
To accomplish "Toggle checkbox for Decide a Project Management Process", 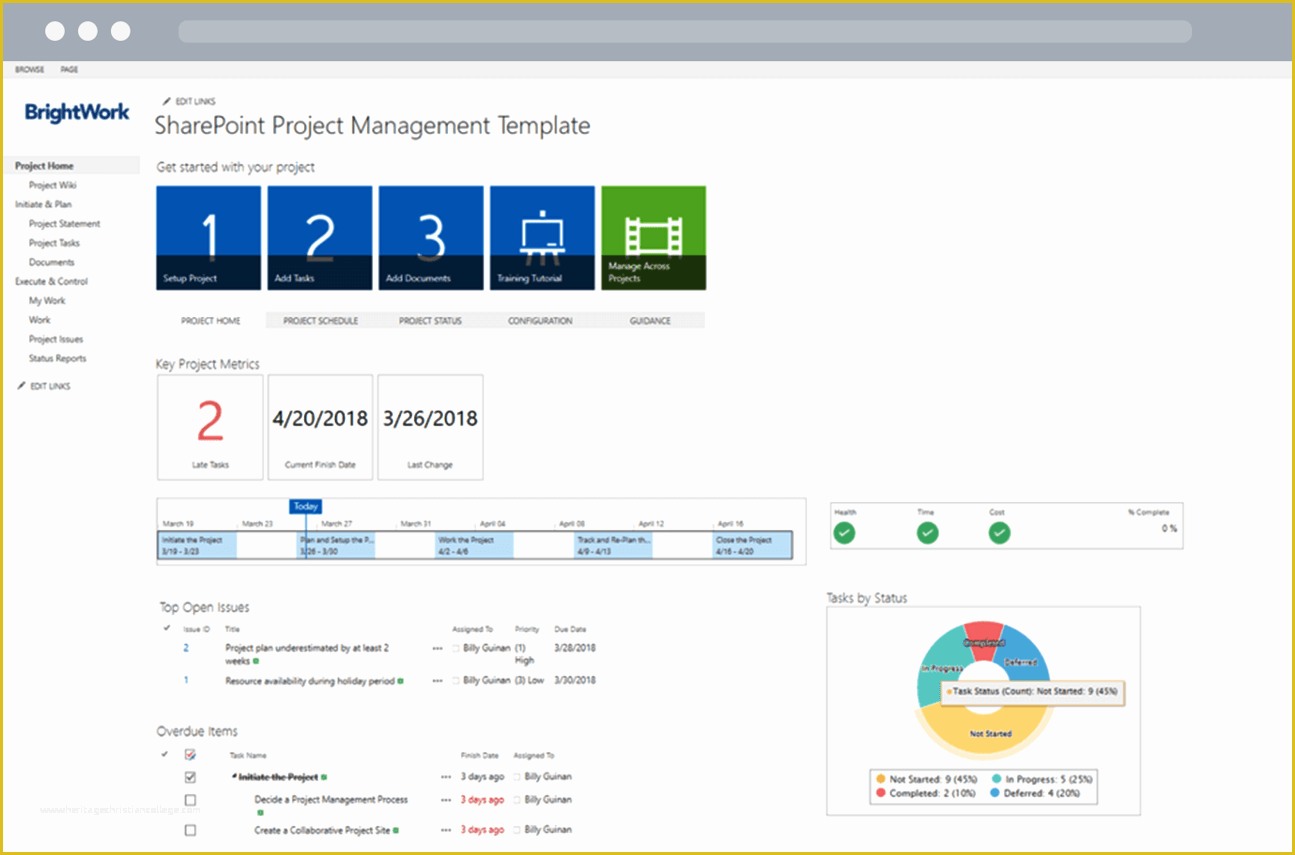I will 190,800.
